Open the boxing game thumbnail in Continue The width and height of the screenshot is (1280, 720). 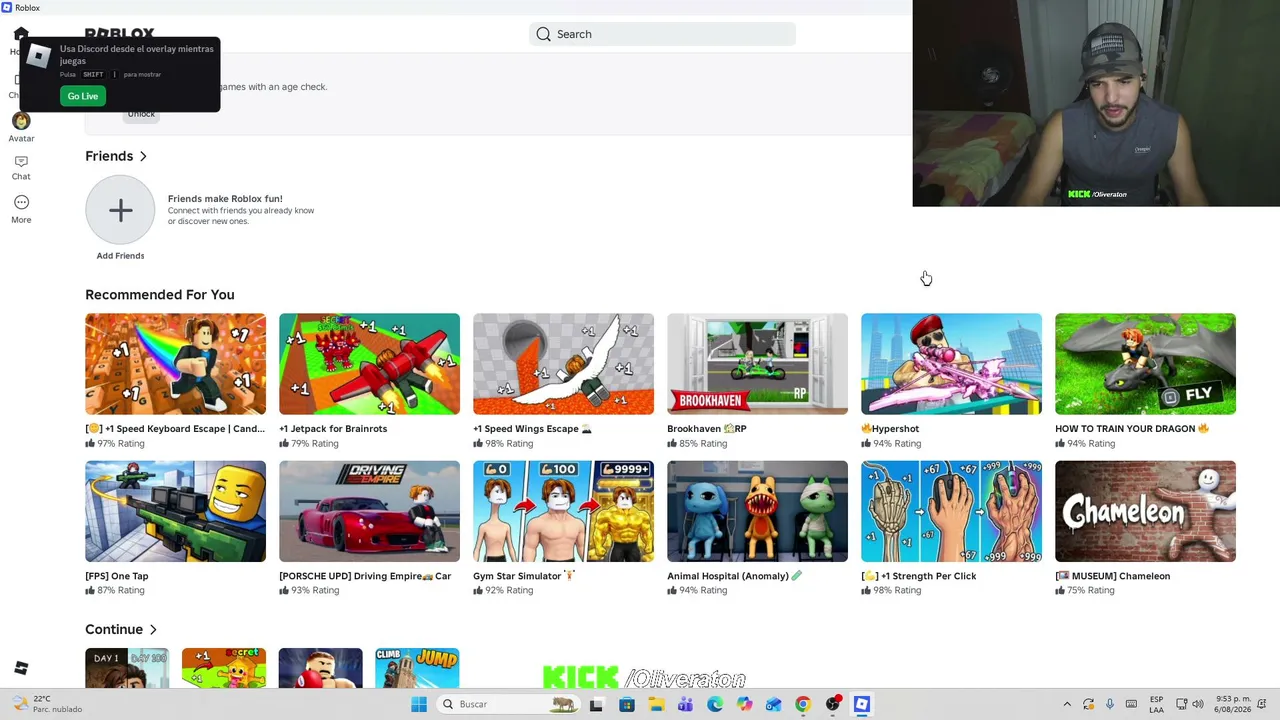click(x=320, y=668)
